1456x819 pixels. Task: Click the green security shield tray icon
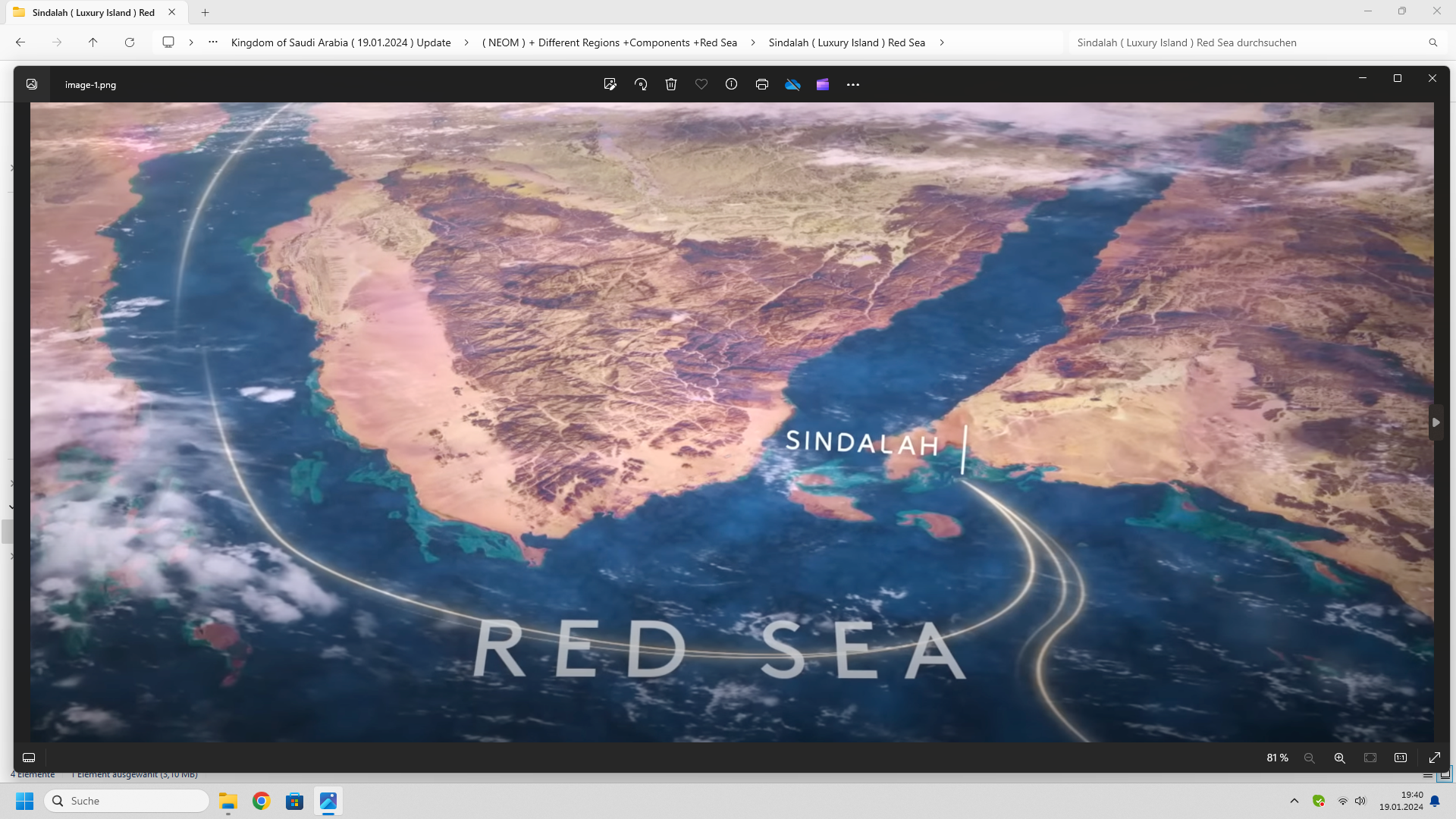(x=1319, y=801)
